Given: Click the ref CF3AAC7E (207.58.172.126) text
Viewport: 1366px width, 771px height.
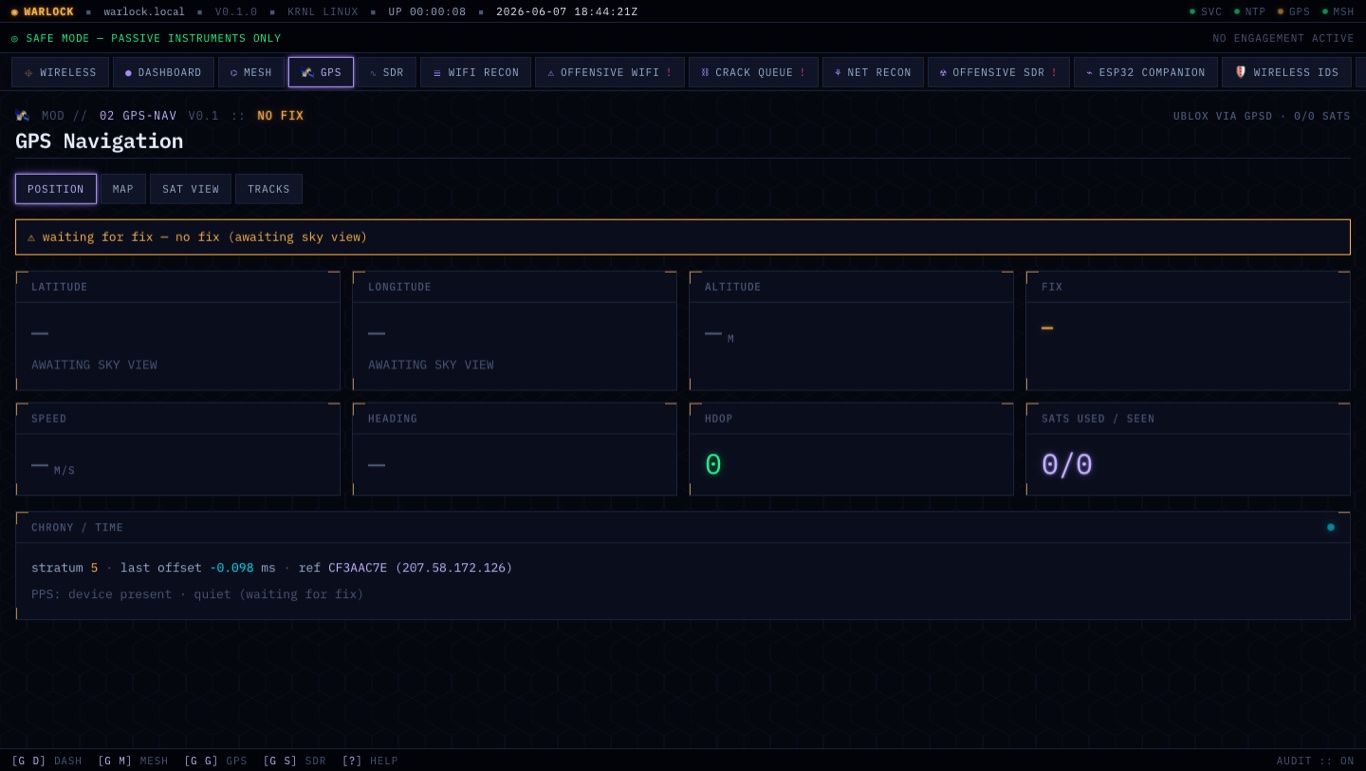Looking at the screenshot, I should [x=405, y=568].
